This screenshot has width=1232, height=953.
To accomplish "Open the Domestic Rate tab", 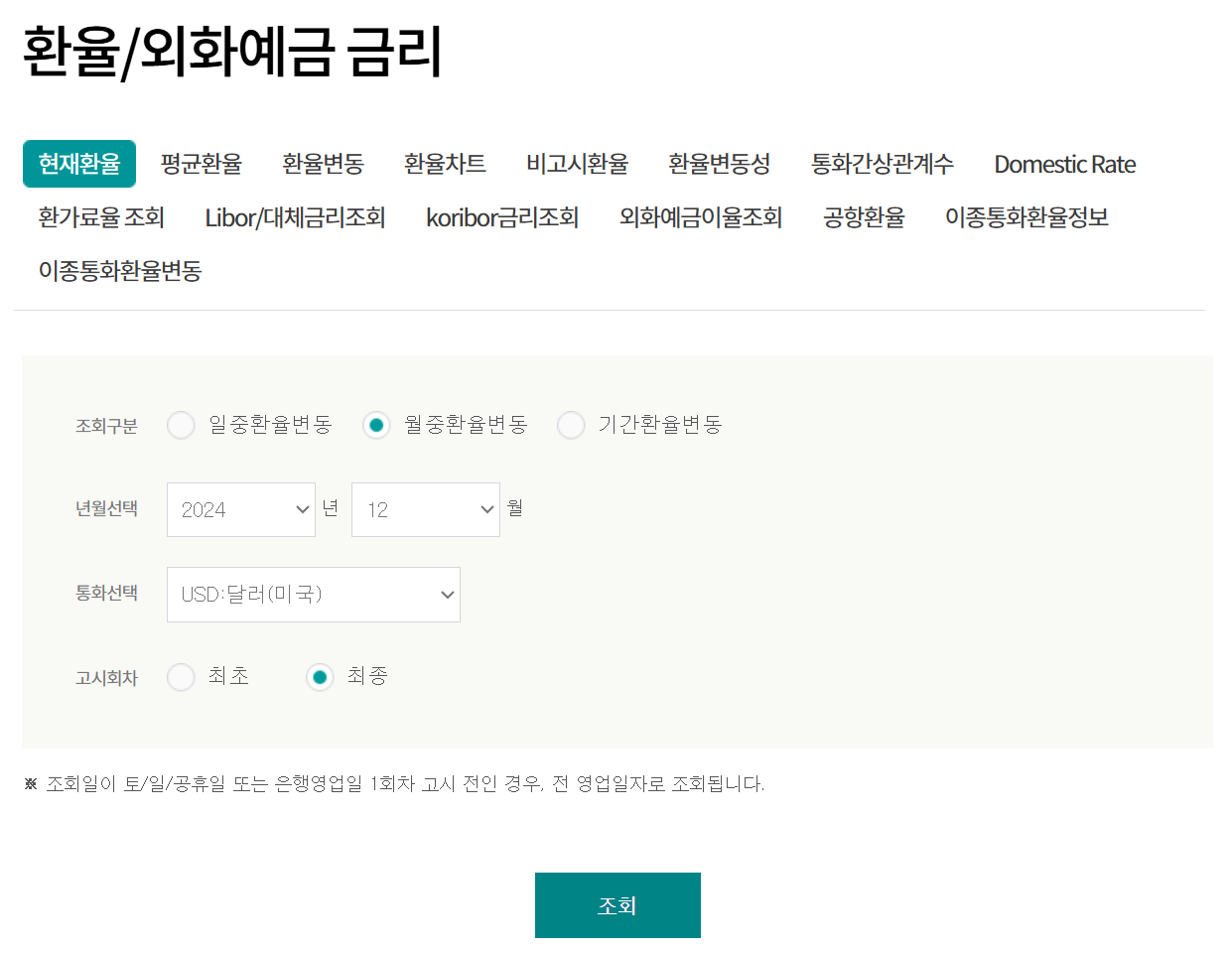I will (1063, 164).
